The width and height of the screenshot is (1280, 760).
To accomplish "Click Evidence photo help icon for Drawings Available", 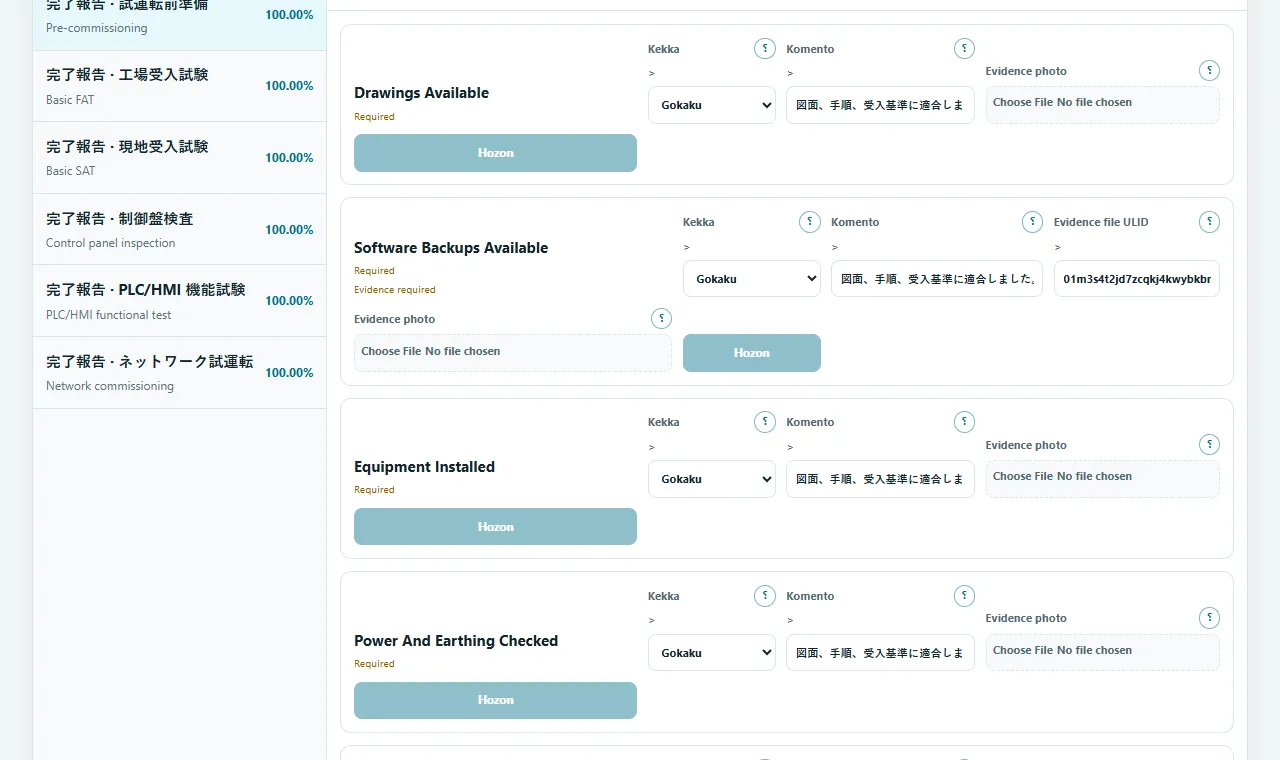I will point(1209,70).
